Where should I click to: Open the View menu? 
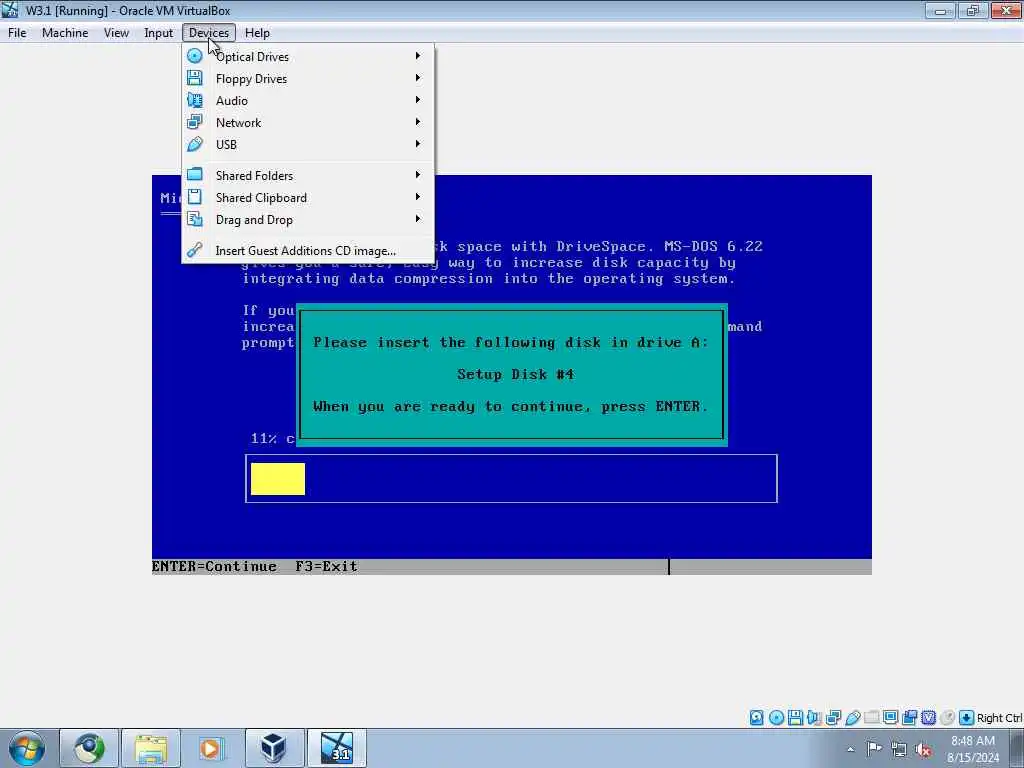click(116, 33)
